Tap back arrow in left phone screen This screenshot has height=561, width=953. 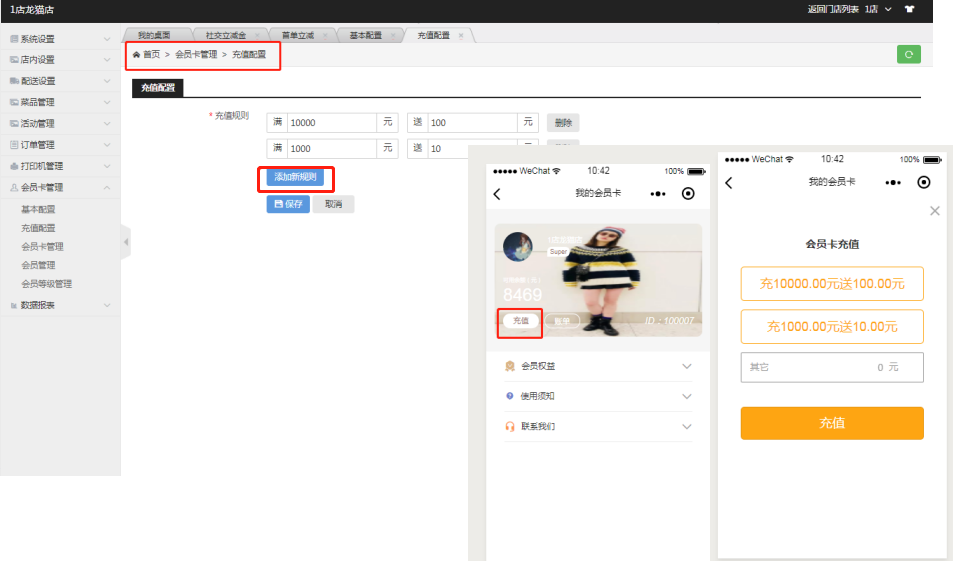coord(497,193)
